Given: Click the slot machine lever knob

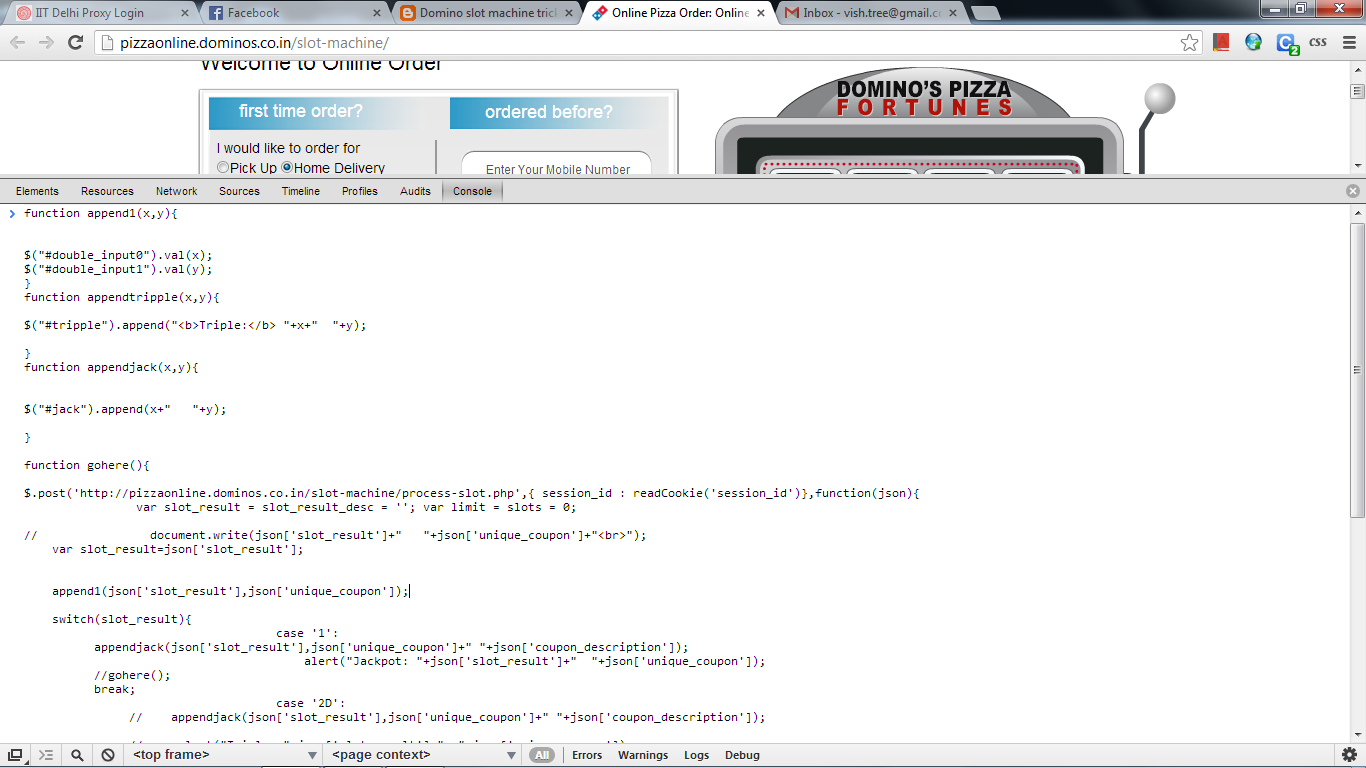Looking at the screenshot, I should point(1159,98).
